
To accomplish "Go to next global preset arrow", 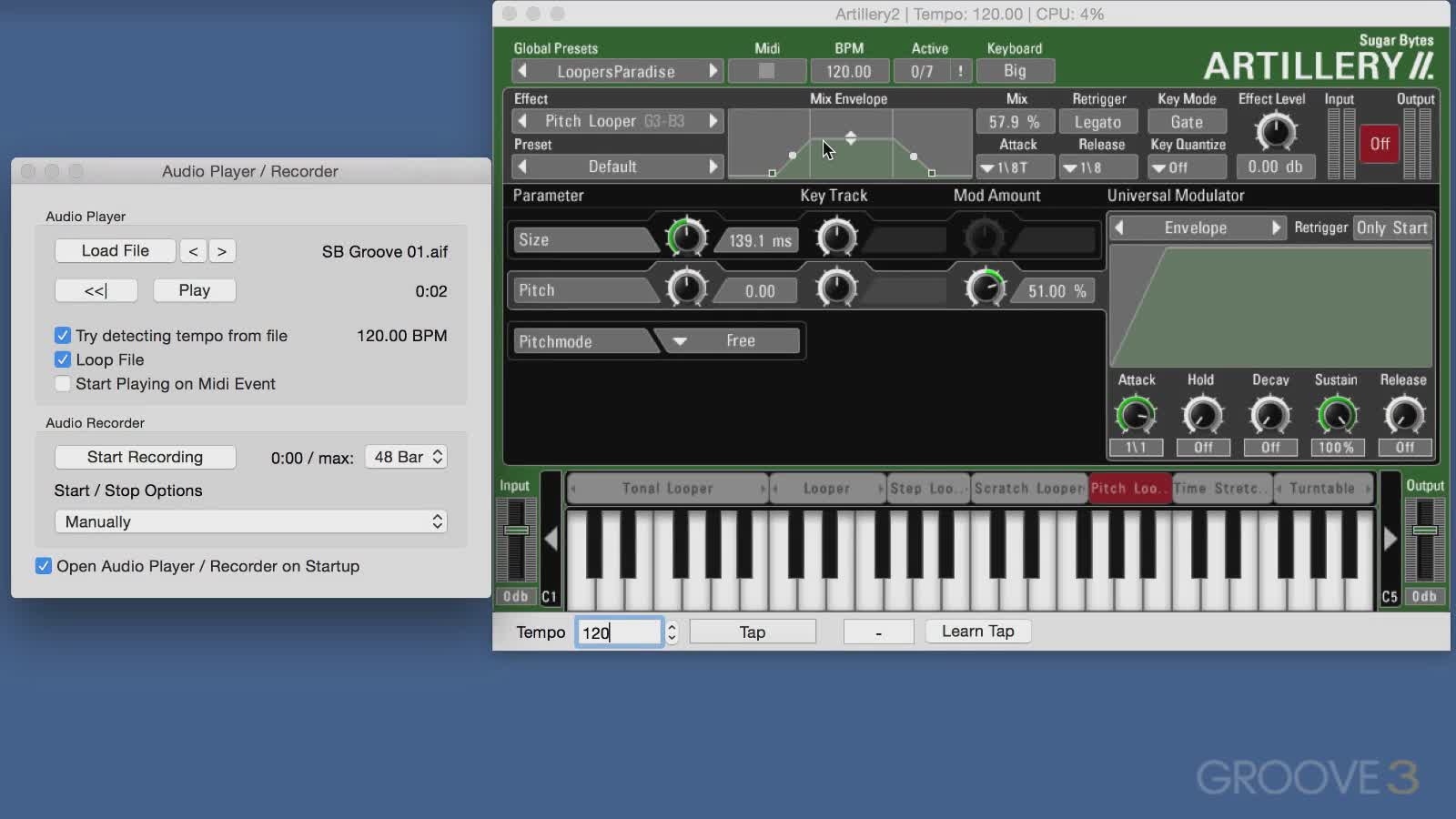I will [x=713, y=71].
